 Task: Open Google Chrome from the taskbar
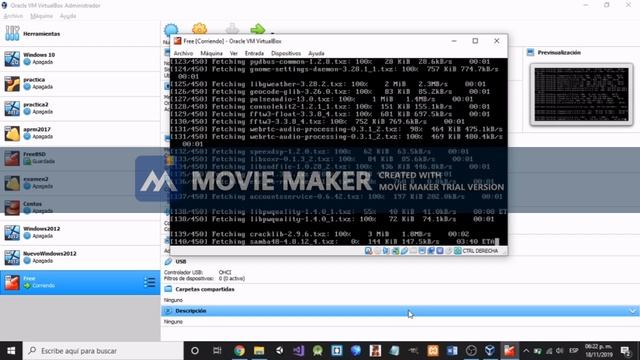tap(239, 351)
